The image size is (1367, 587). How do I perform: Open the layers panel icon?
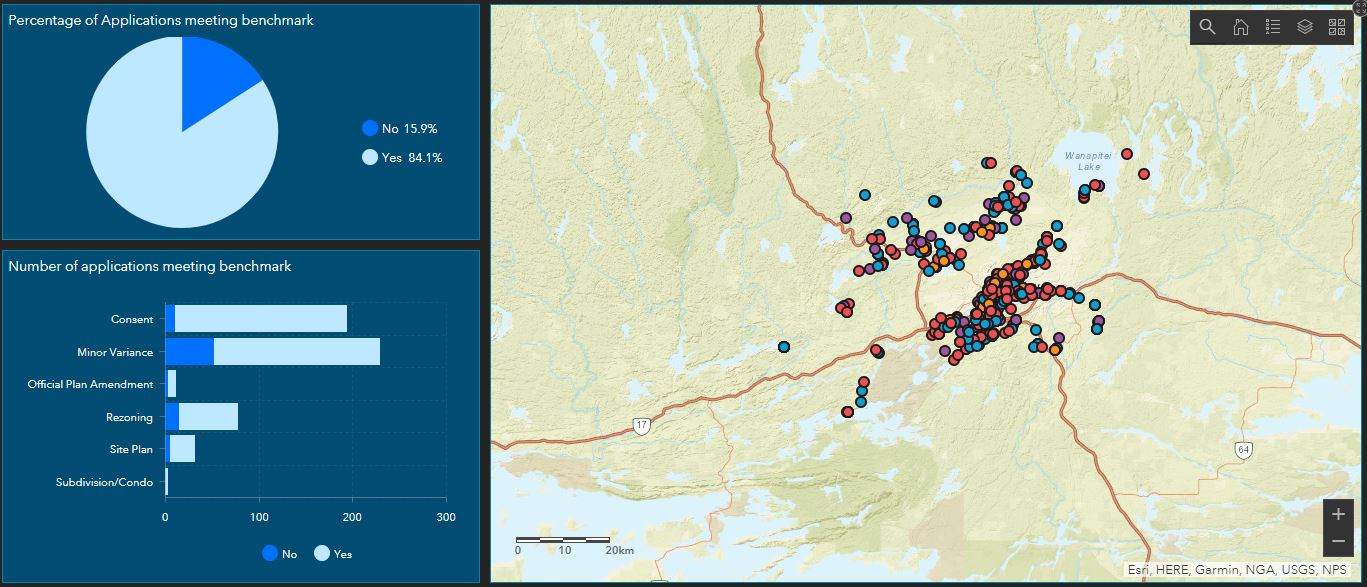(1304, 27)
